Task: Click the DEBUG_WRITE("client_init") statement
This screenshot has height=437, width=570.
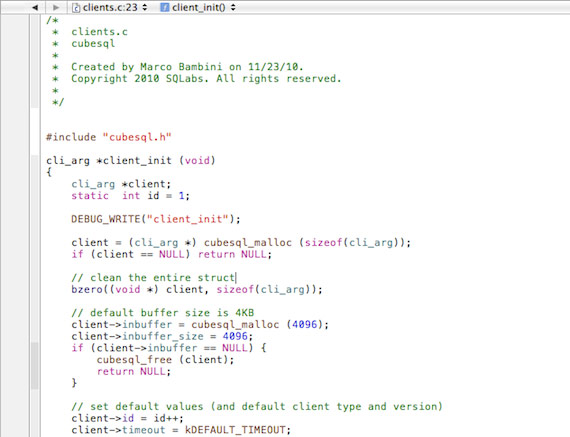Action: click(156, 219)
